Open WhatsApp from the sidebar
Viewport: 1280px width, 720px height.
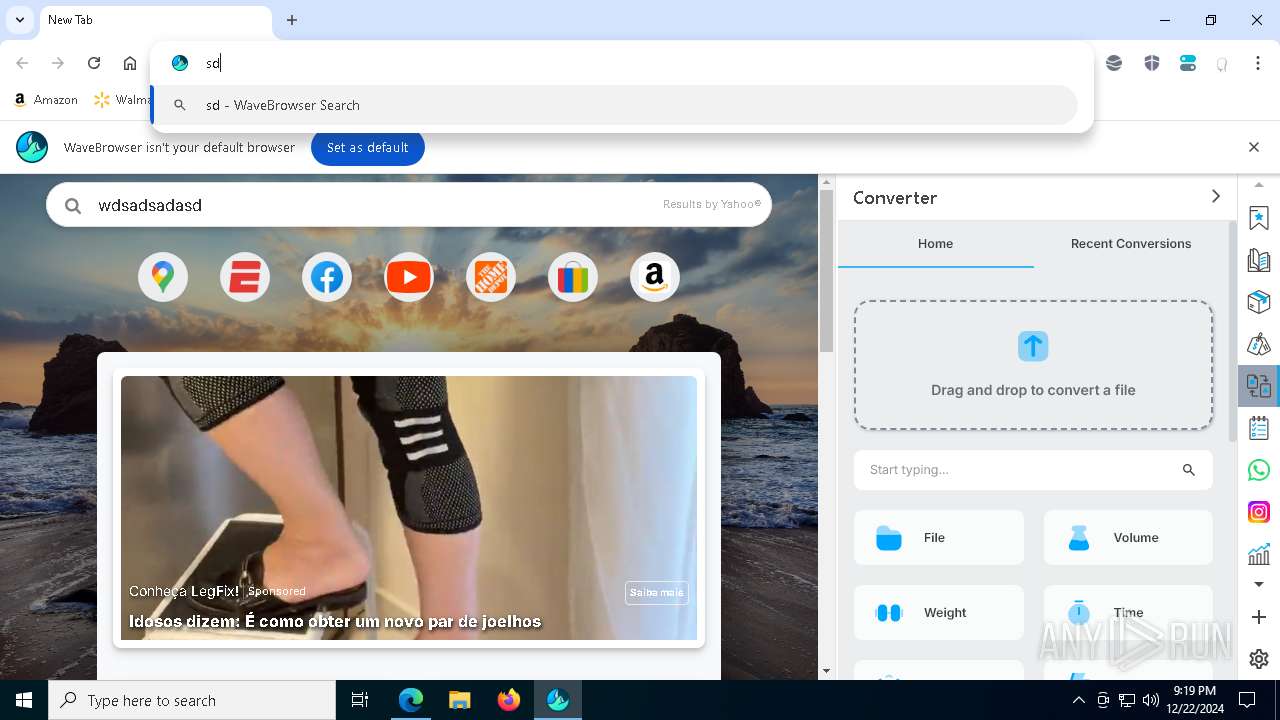click(x=1259, y=470)
